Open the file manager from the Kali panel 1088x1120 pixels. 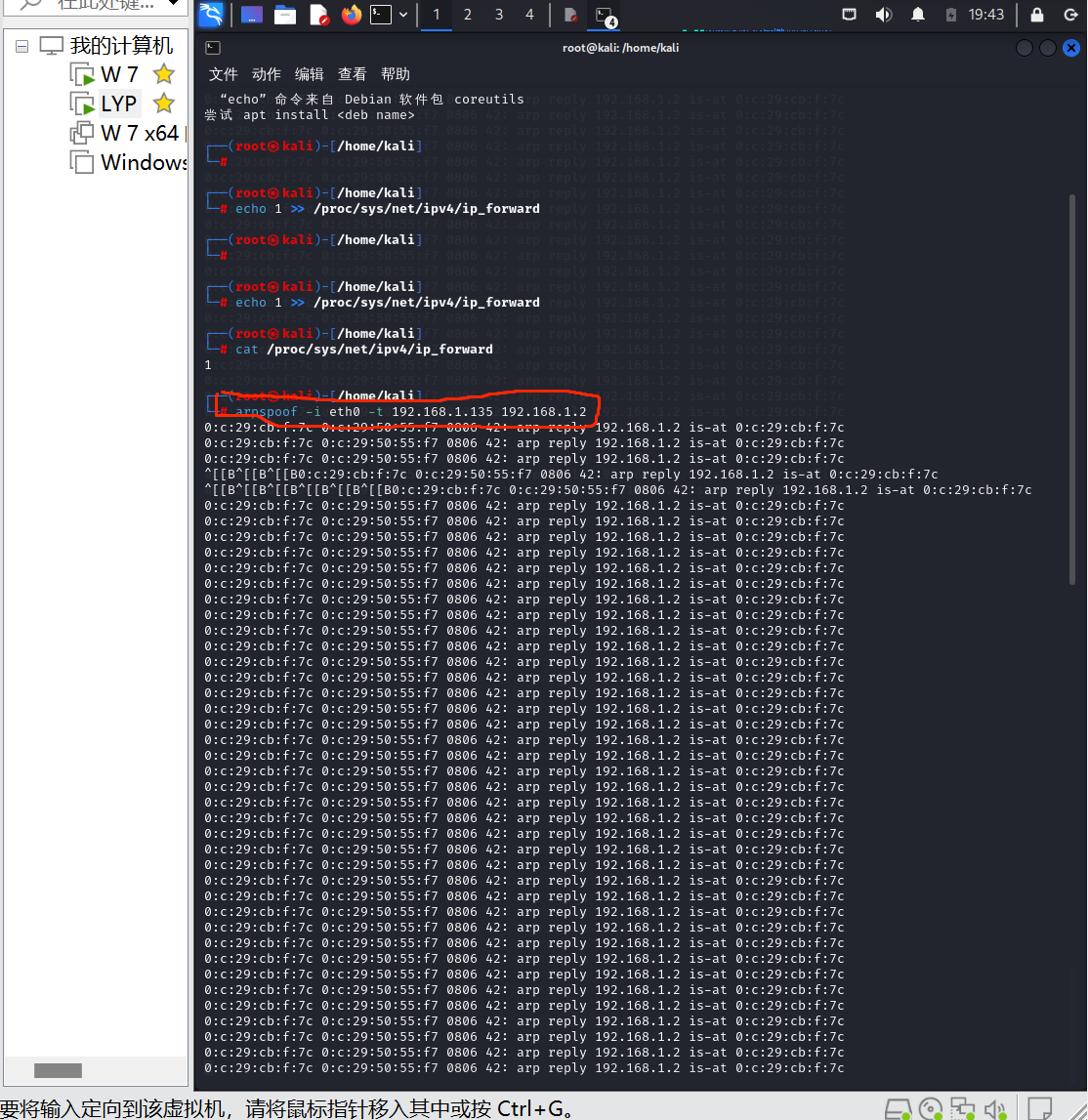point(285,15)
